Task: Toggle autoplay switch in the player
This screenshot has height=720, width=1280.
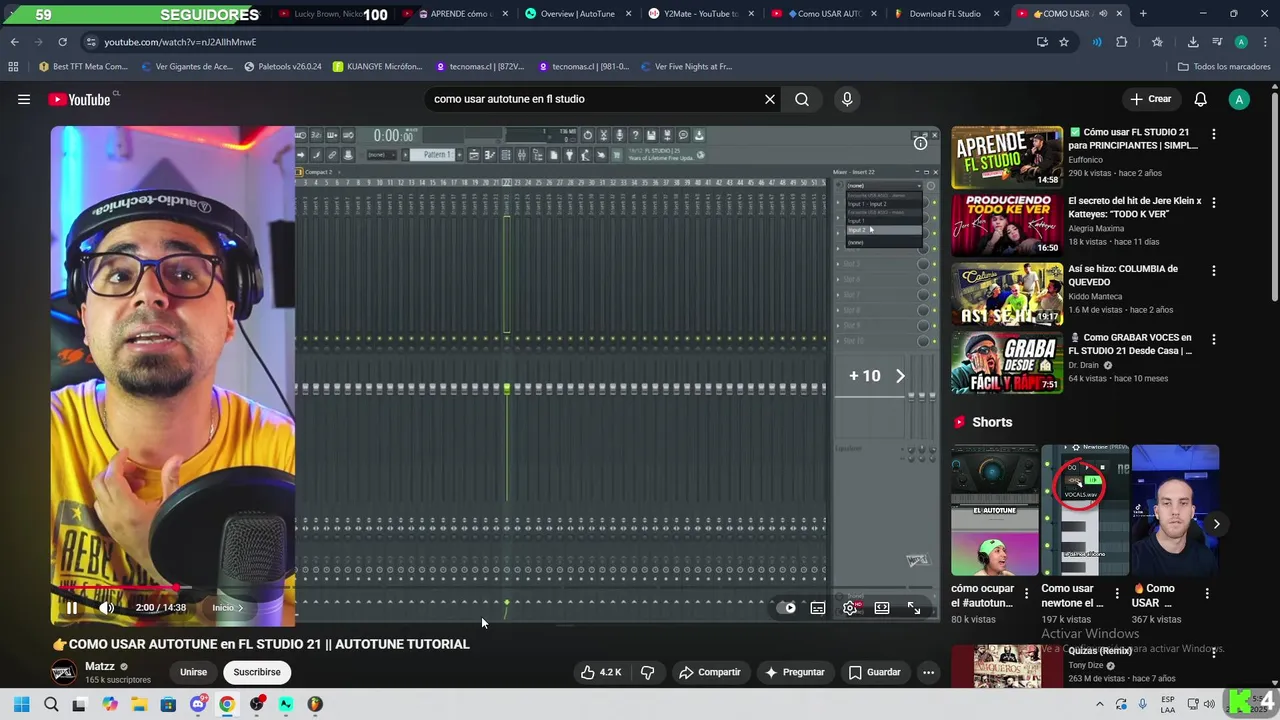Action: coord(787,608)
